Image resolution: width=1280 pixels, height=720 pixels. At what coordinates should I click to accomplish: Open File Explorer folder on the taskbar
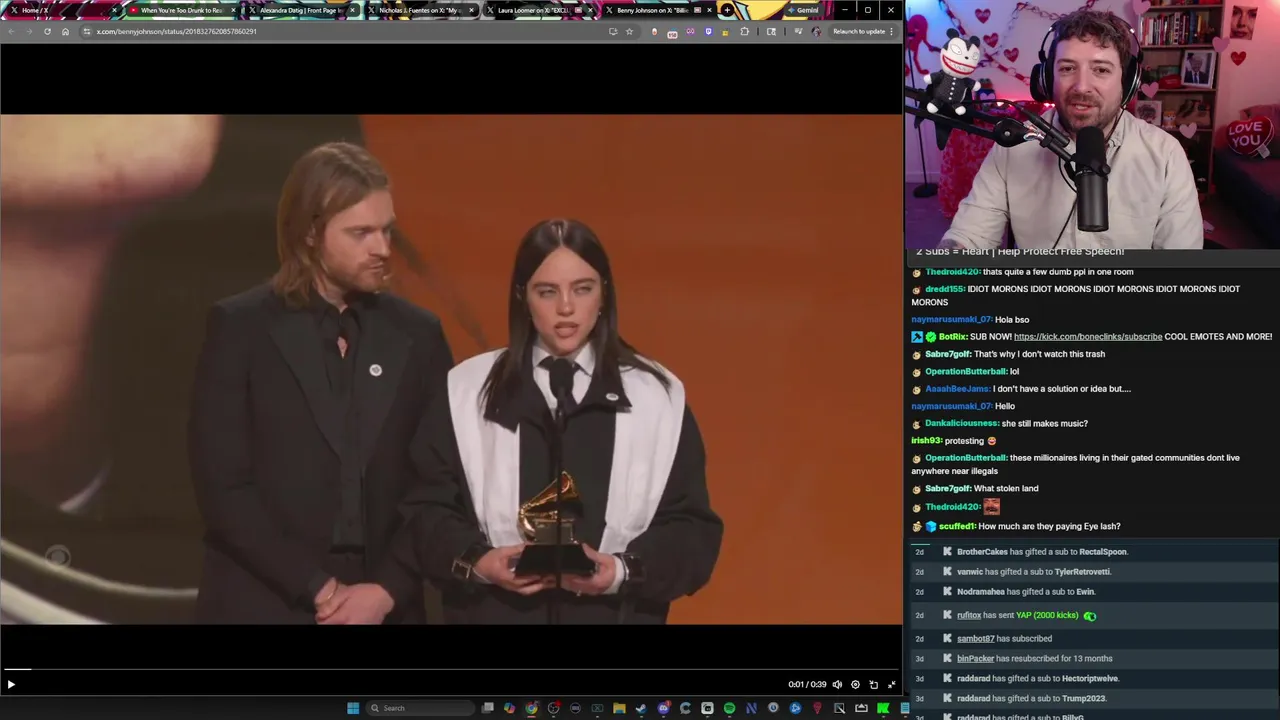[x=619, y=708]
